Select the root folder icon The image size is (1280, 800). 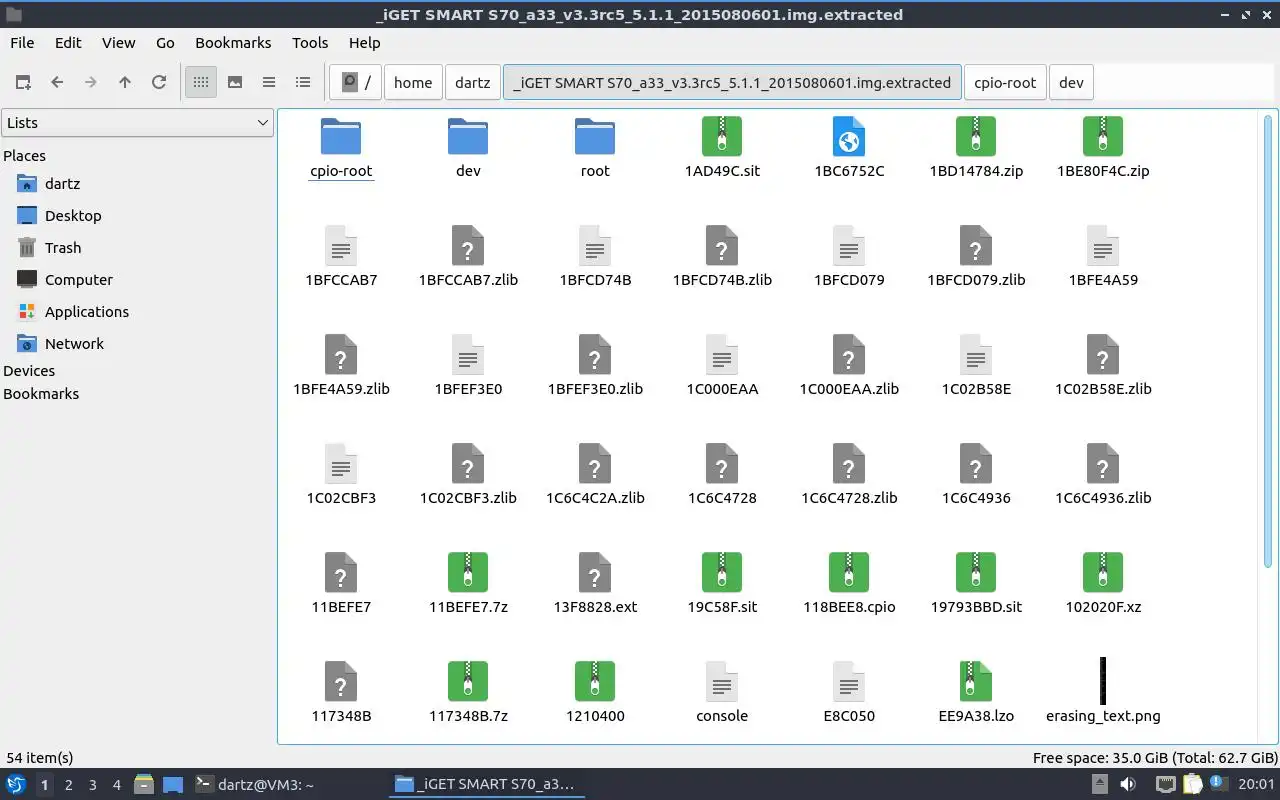(x=595, y=137)
